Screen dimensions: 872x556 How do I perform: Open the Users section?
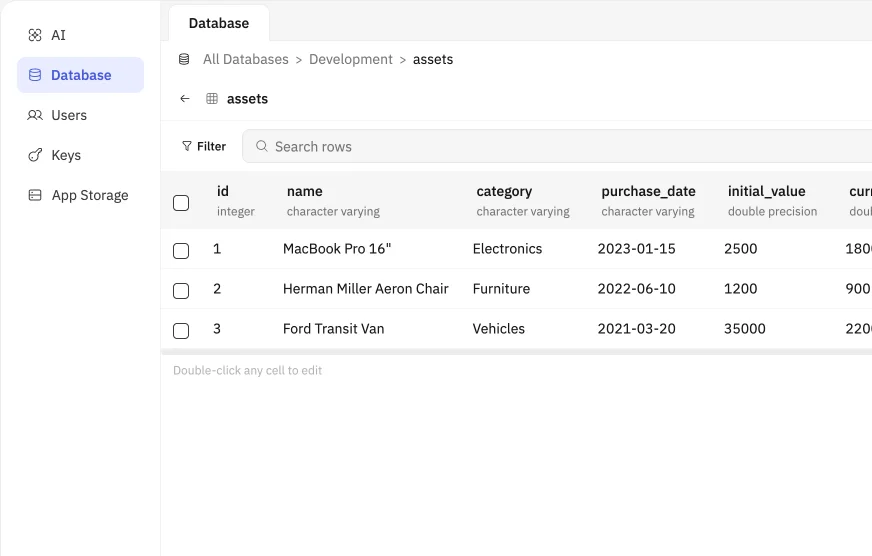tap(80, 115)
